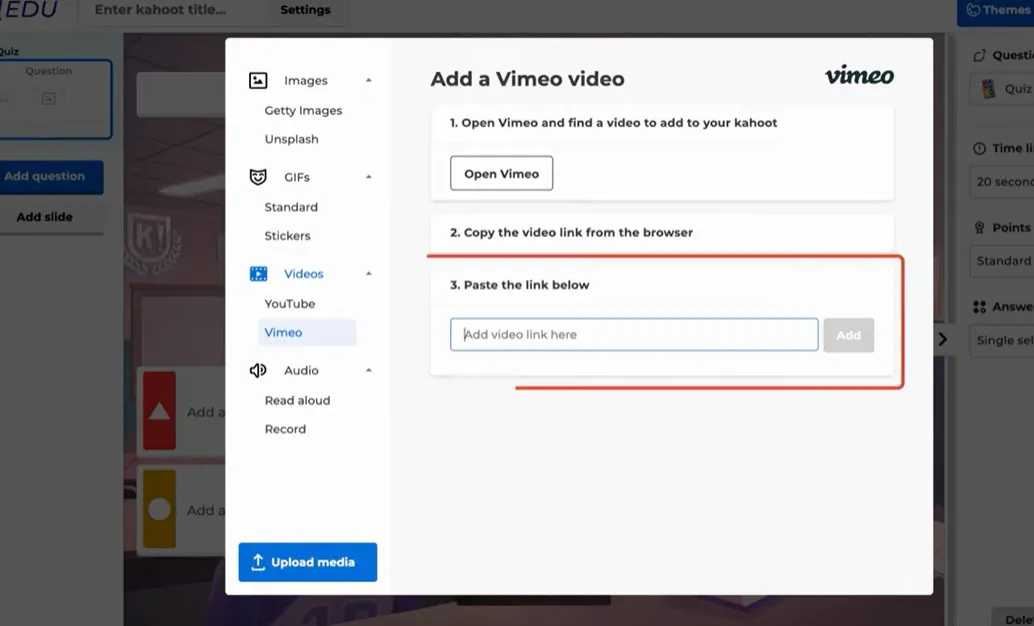
Task: Click the Images category icon
Action: (258, 81)
